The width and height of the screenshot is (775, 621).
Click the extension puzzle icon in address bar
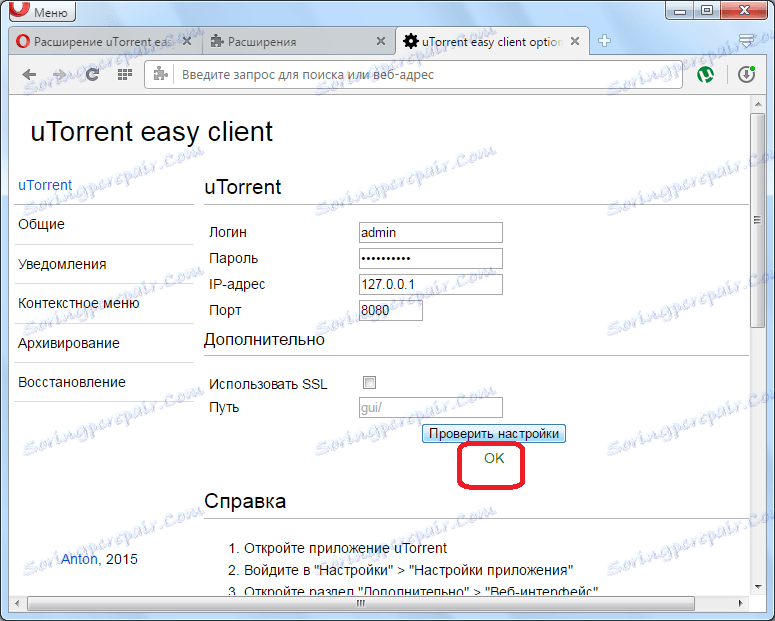(x=160, y=75)
